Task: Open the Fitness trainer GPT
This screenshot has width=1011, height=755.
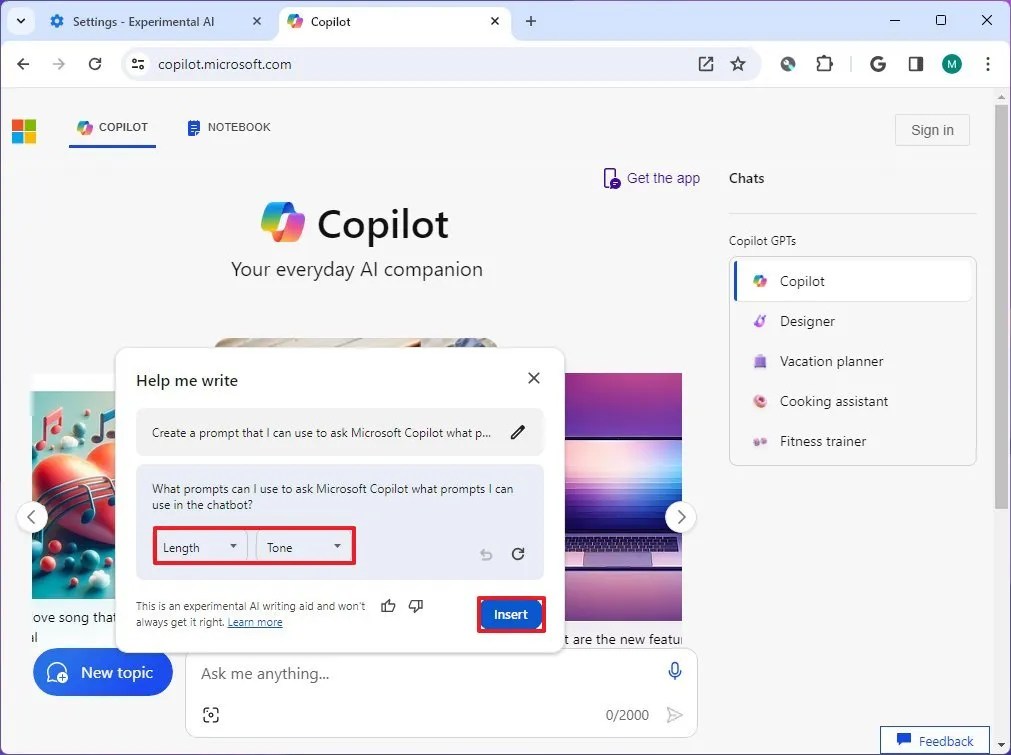Action: [823, 441]
